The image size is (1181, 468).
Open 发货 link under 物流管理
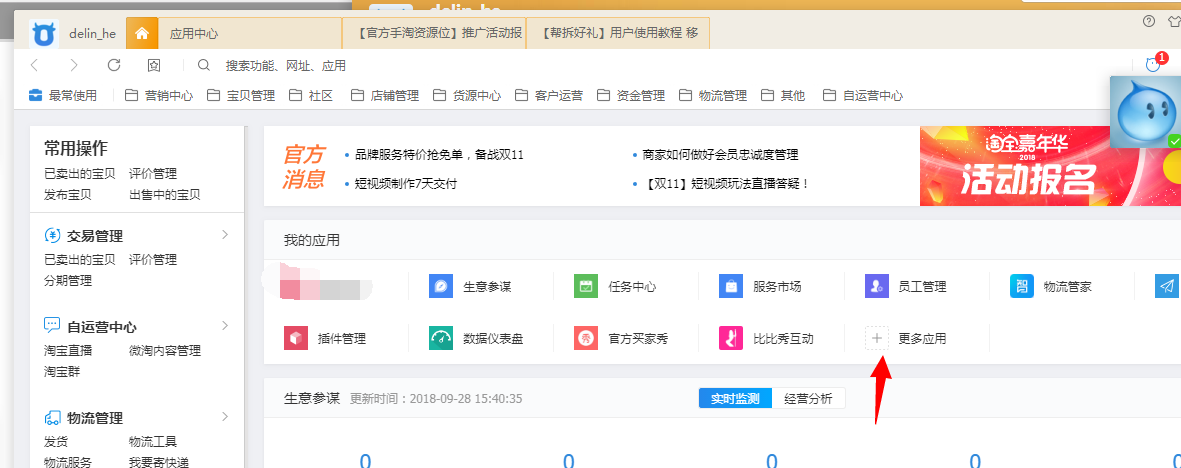pos(56,441)
